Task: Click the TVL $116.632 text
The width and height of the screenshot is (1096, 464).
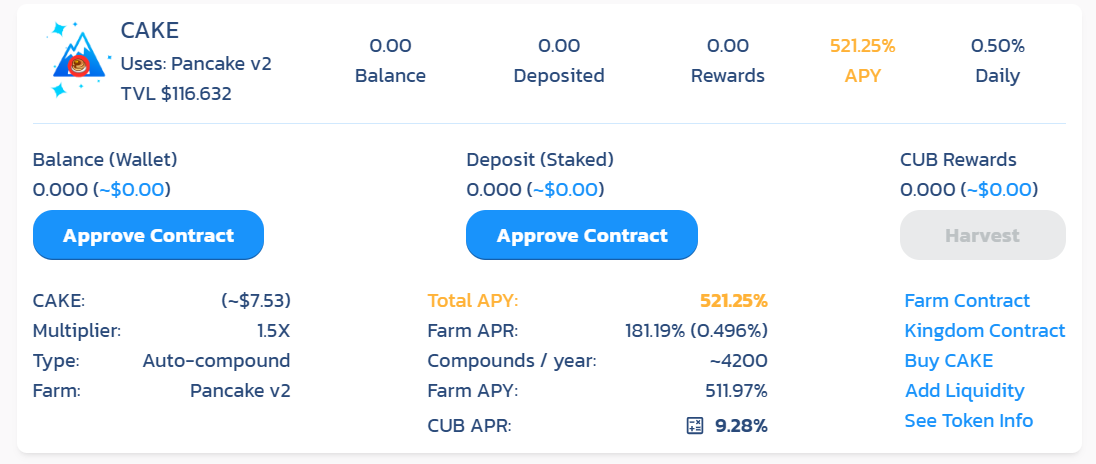Action: pos(176,94)
